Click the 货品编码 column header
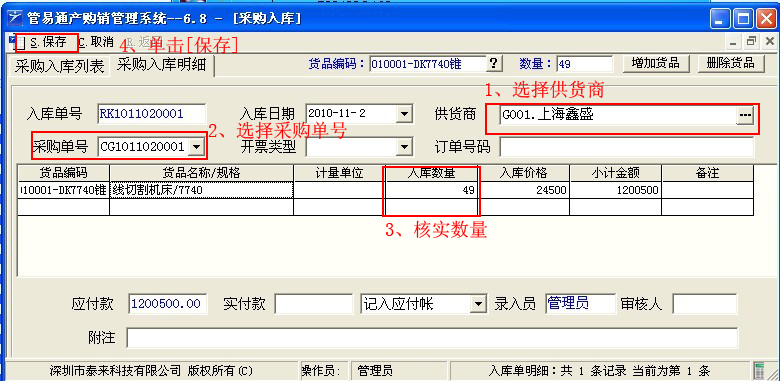This screenshot has height=381, width=780. pos(63,173)
